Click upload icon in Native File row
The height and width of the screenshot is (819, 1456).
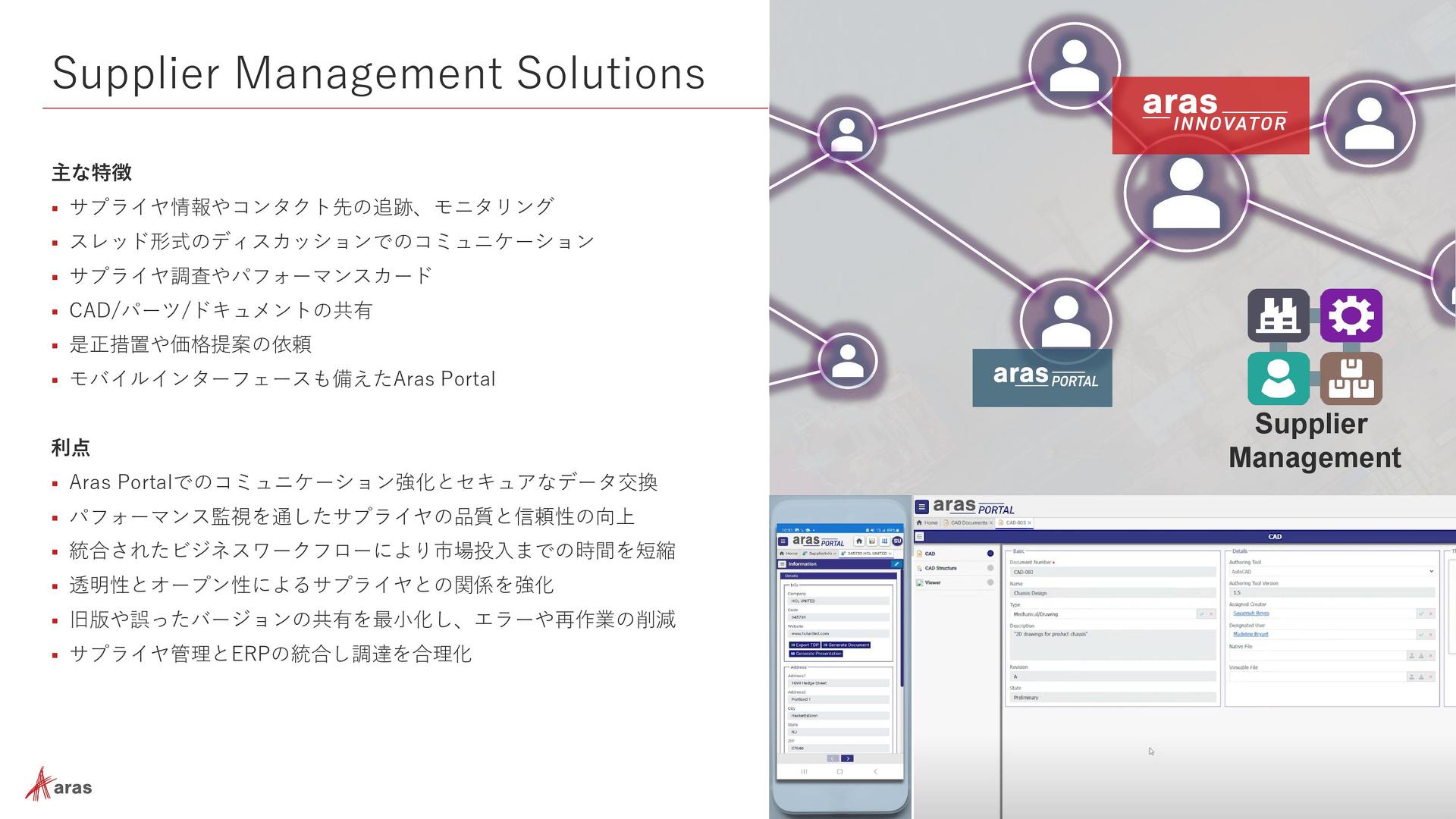[x=1412, y=656]
